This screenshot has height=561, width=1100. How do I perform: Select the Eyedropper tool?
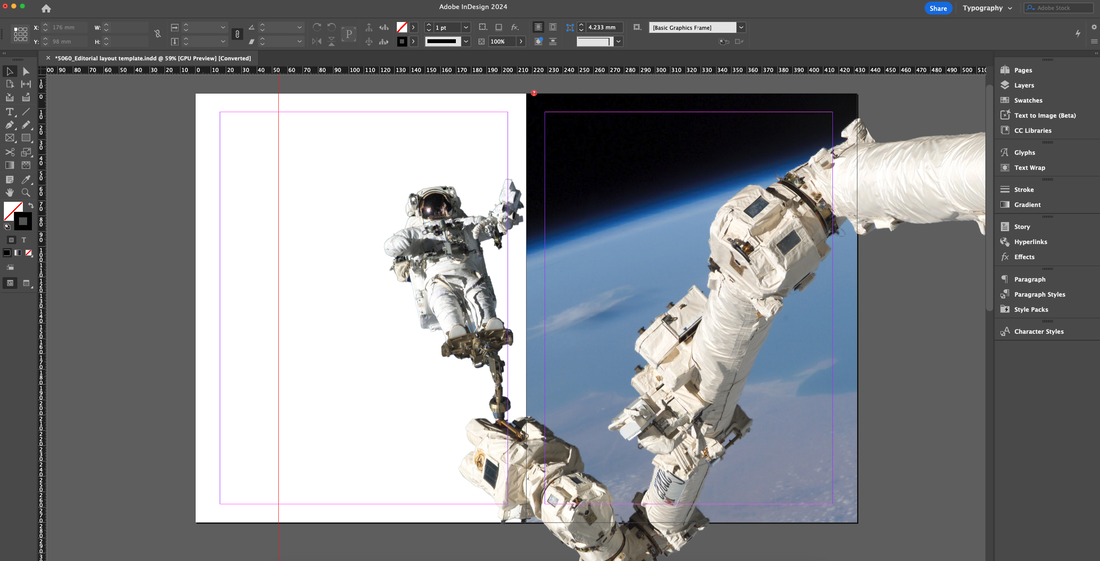[x=26, y=180]
